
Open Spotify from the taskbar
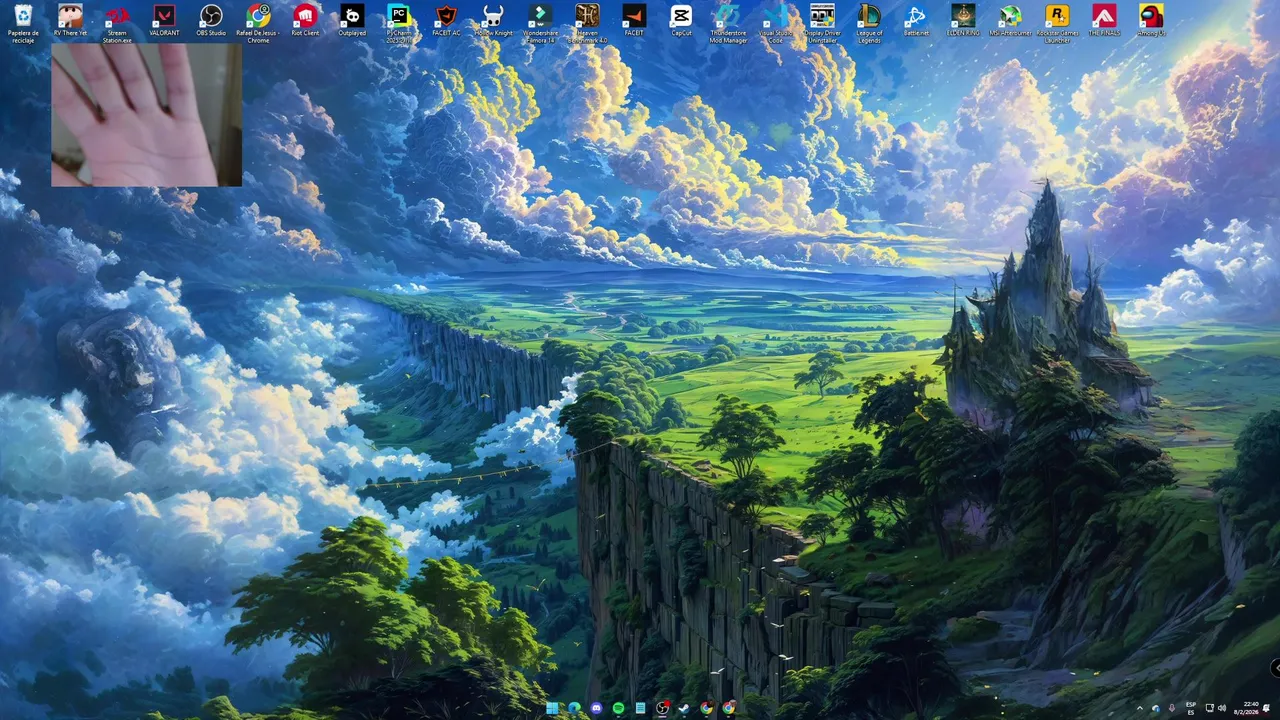(x=618, y=708)
